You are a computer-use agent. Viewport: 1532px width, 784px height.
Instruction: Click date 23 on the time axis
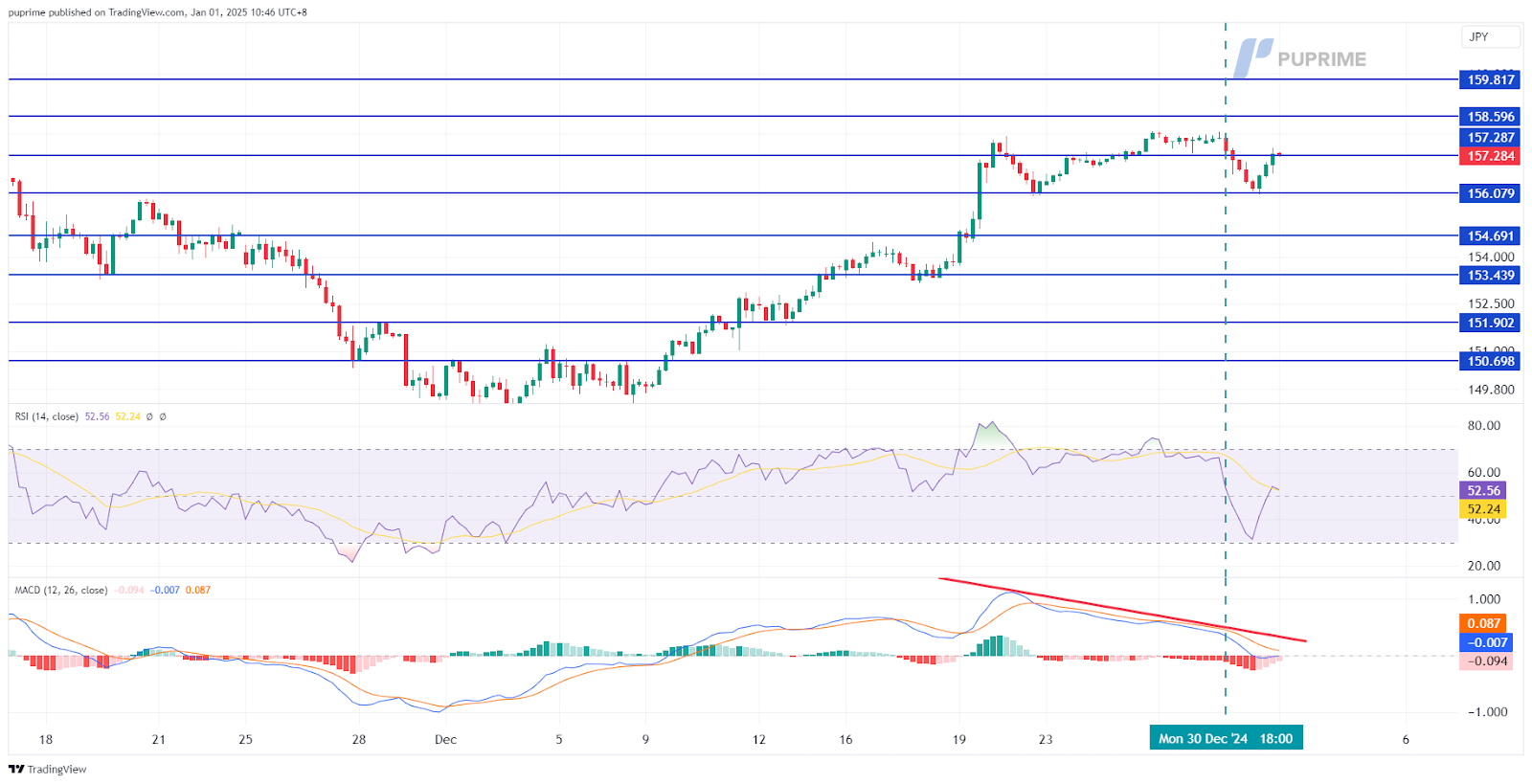[x=1046, y=739]
